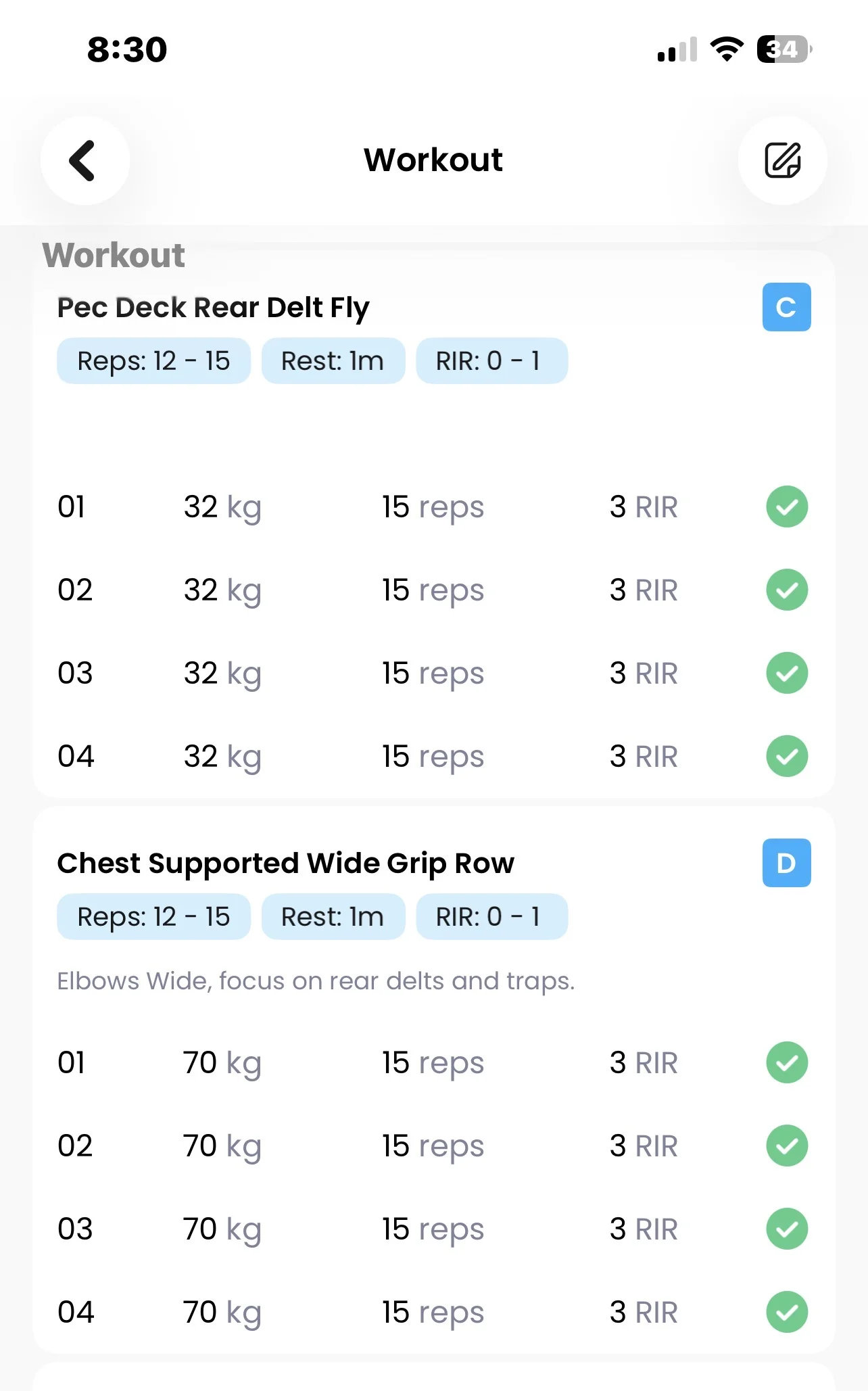Edit 32 kg weight in Pec Deck set 02
868x1391 pixels.
pyautogui.click(x=222, y=590)
